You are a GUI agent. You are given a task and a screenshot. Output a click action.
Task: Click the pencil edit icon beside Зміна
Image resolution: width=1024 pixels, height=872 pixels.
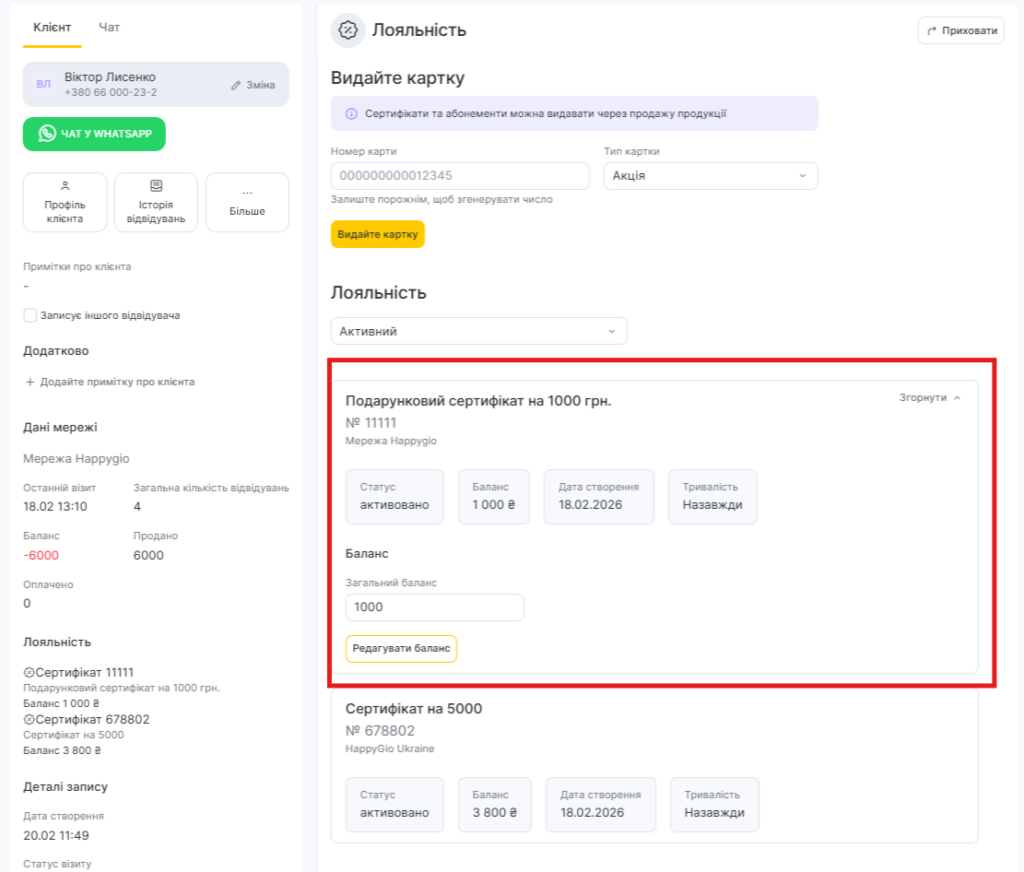click(236, 85)
